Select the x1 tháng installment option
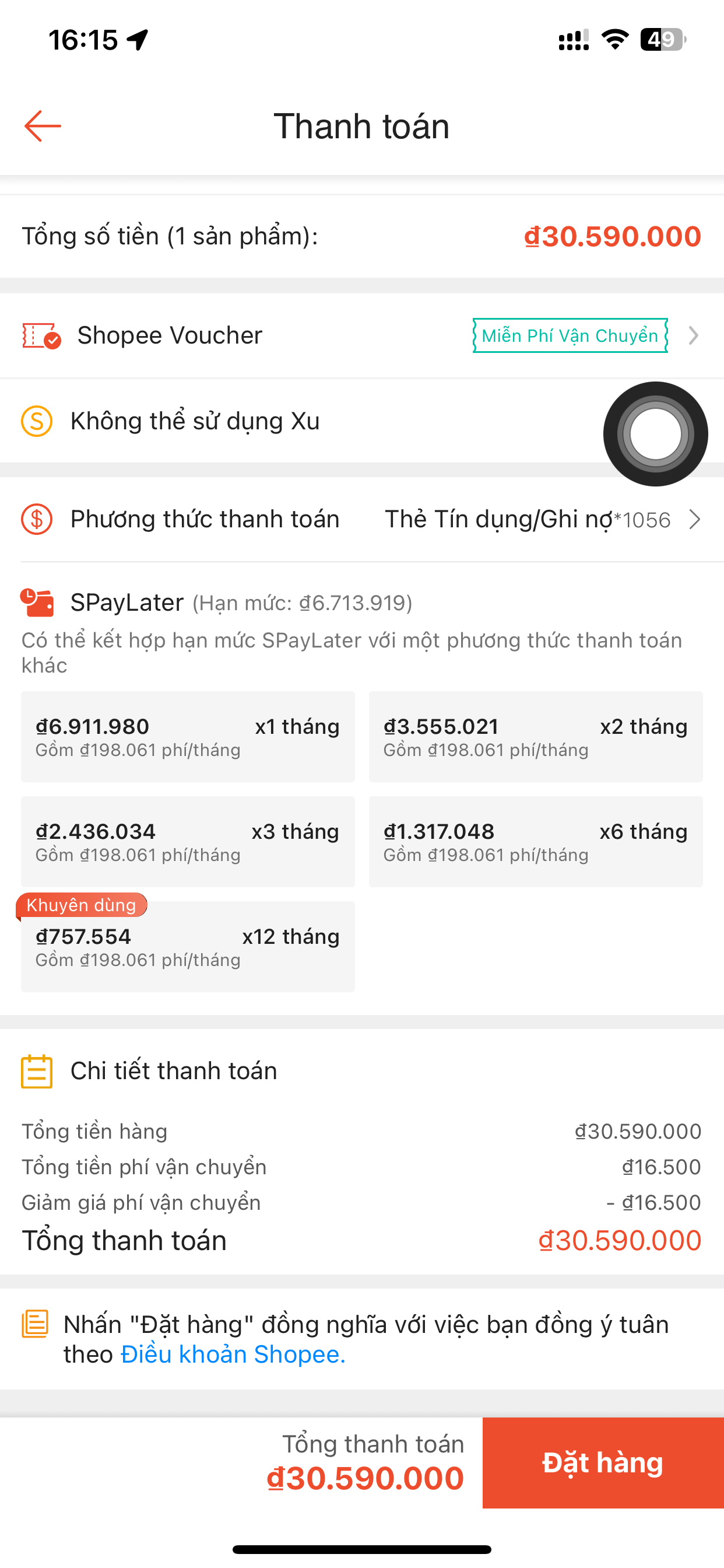The image size is (724, 1568). click(x=187, y=737)
